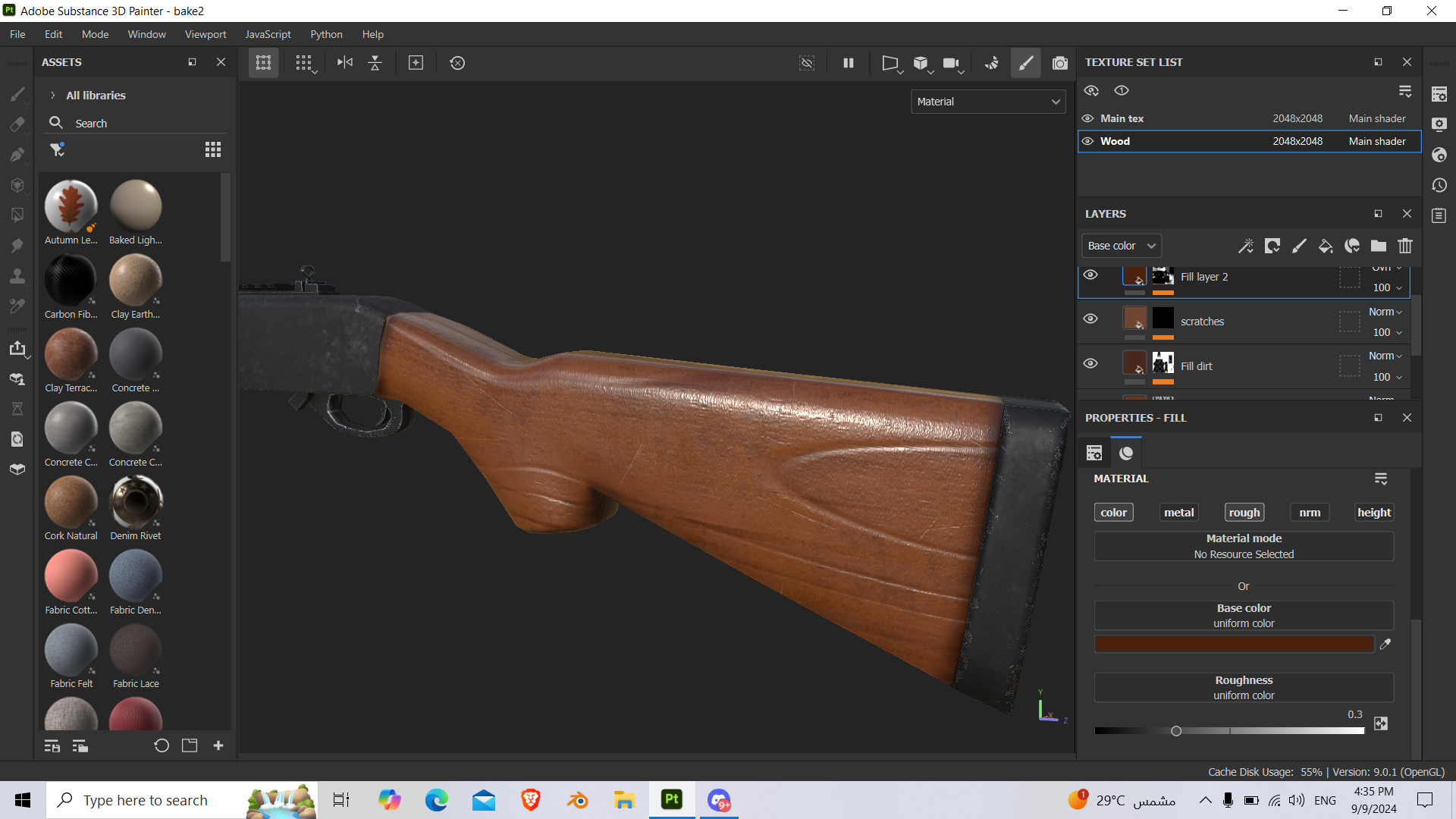1456x819 pixels.
Task: Open the camera screenshot icon
Action: pos(1059,63)
